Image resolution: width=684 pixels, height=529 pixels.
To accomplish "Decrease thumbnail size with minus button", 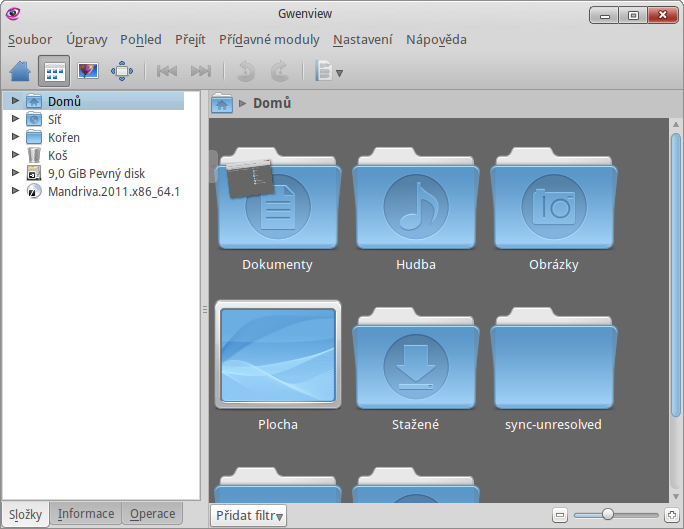I will point(560,515).
